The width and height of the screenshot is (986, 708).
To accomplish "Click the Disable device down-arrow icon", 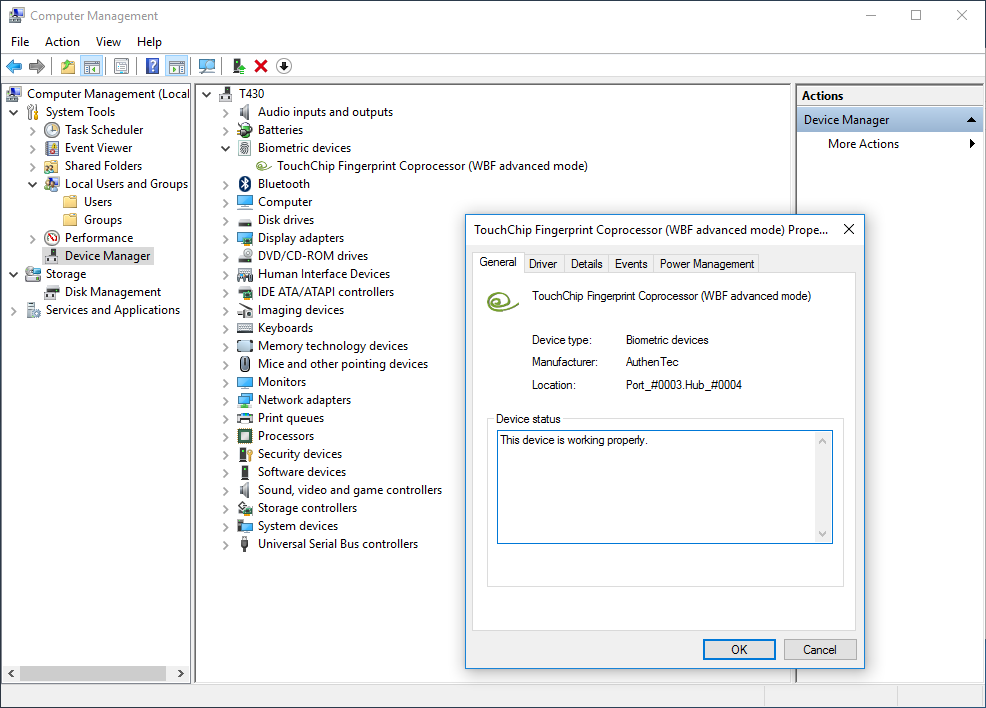I will click(284, 66).
